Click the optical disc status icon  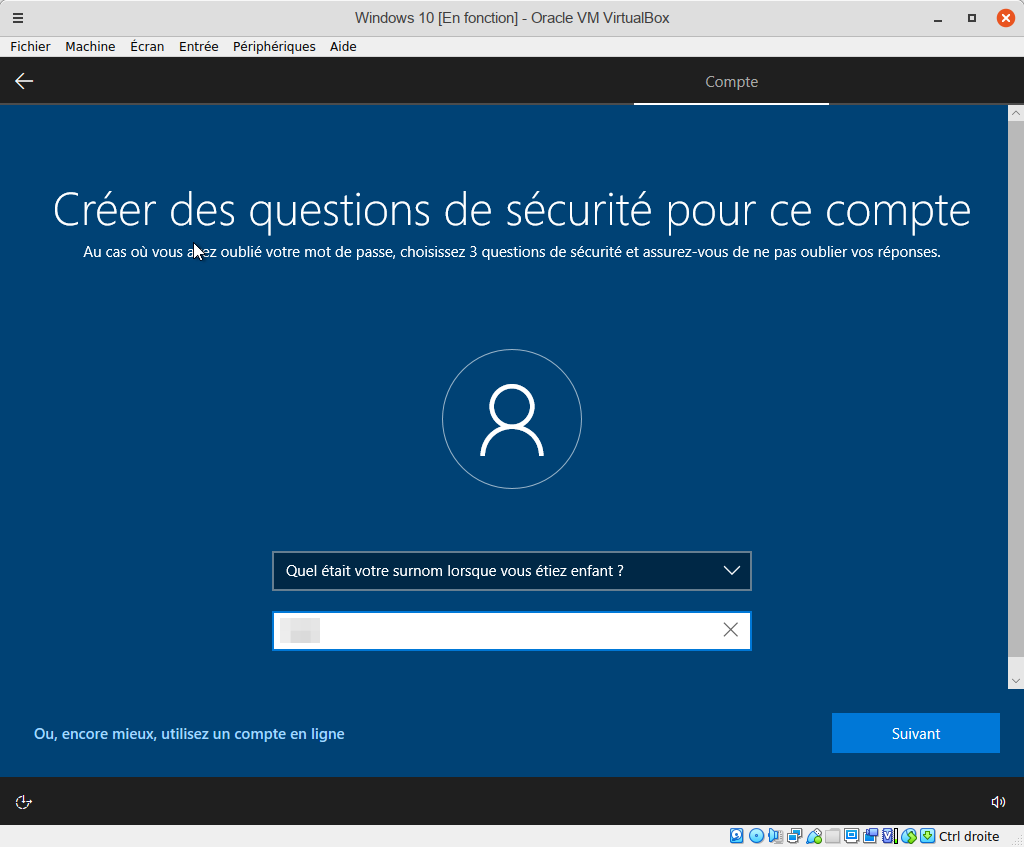(x=756, y=836)
